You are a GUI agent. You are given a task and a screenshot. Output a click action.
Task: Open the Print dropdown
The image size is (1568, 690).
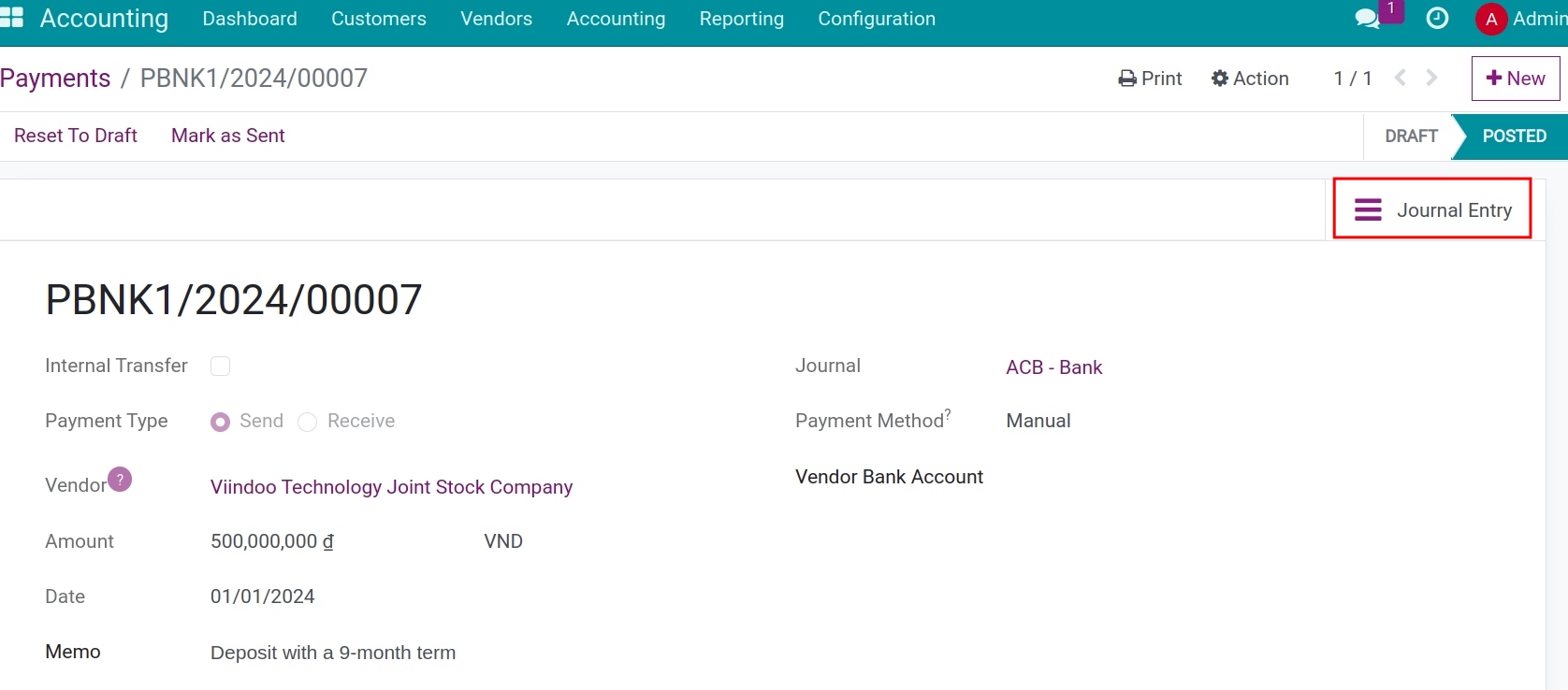click(x=1150, y=79)
